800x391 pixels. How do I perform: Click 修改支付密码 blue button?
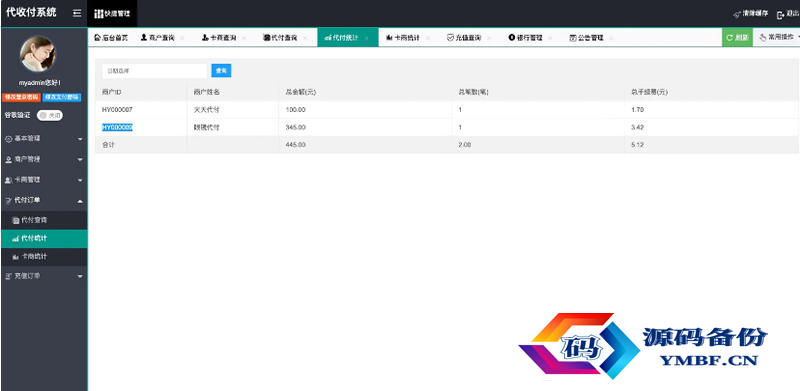(x=62, y=97)
